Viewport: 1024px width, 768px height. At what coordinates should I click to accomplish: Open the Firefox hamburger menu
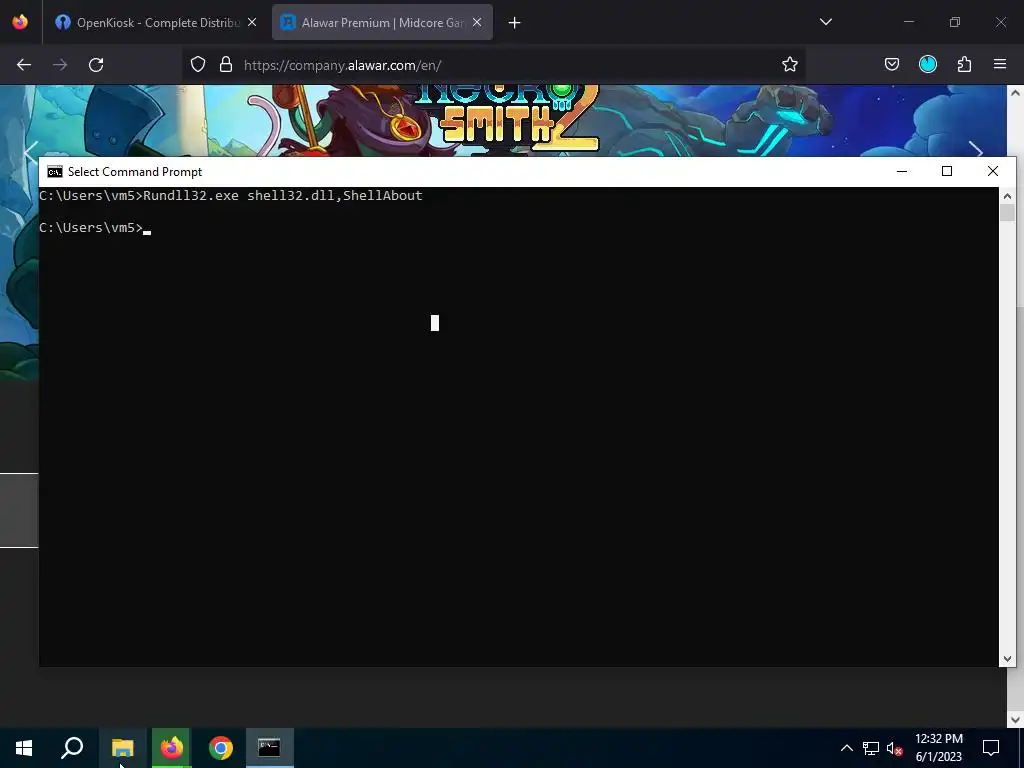pos(1000,65)
